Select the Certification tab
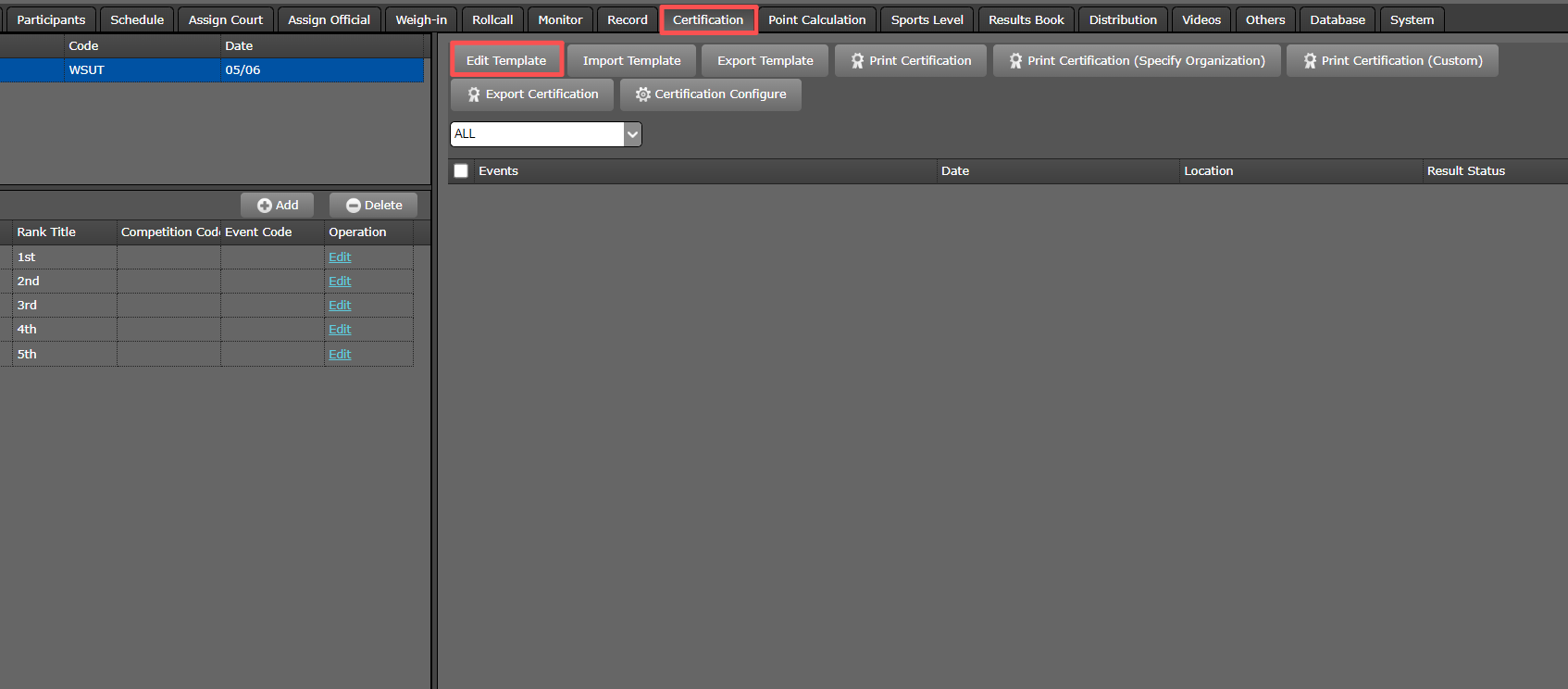The image size is (1568, 689). (x=708, y=19)
